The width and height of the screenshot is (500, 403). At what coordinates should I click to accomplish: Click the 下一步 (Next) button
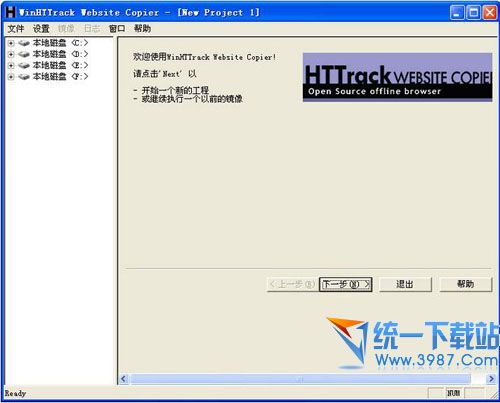coord(346,284)
